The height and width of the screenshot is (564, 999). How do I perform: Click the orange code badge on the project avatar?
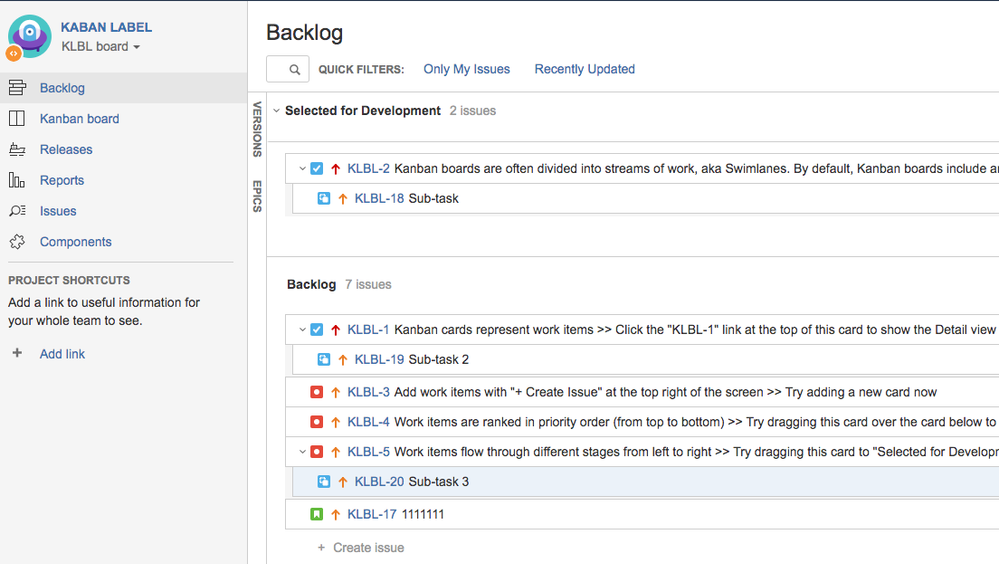(x=13, y=54)
